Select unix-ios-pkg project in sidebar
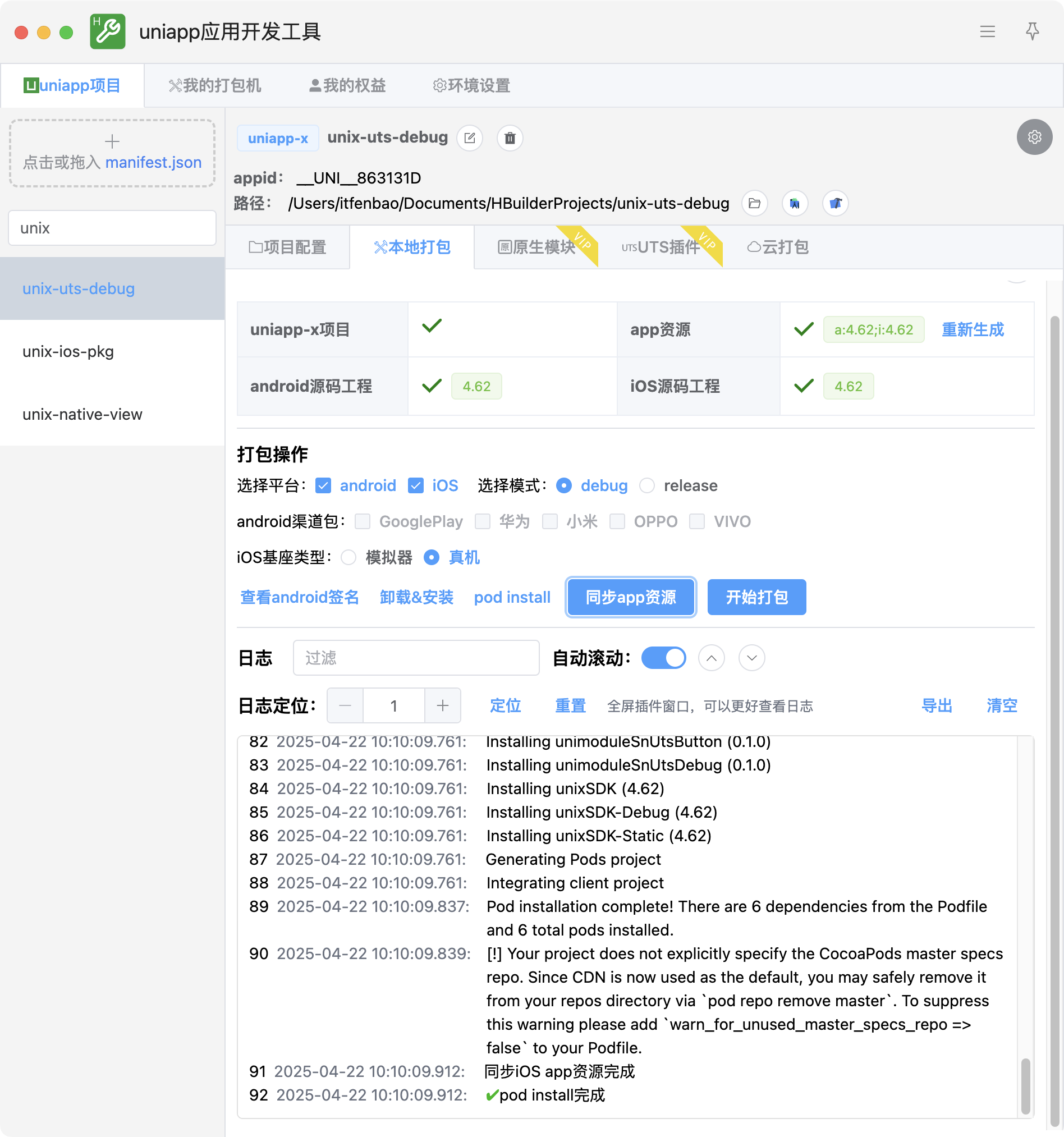The image size is (1064, 1137). [112, 351]
